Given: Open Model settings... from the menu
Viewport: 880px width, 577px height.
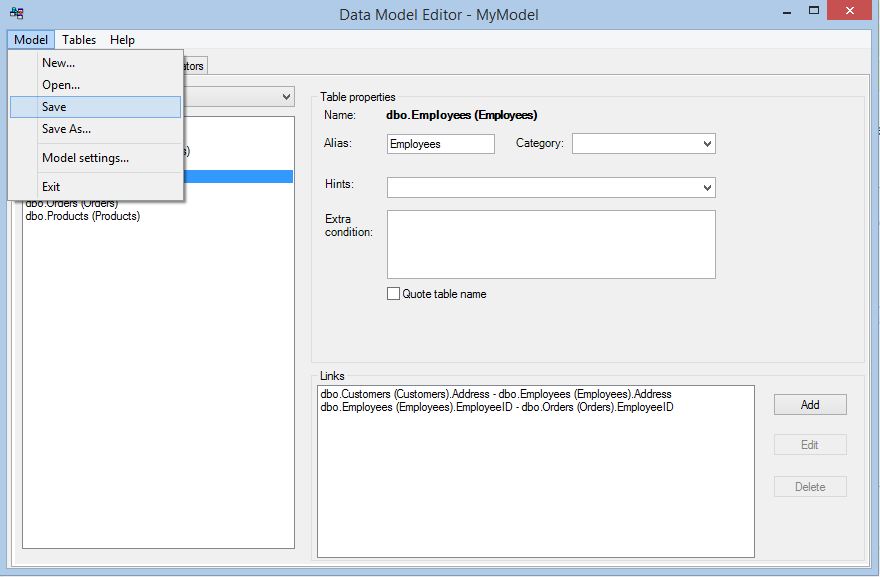Looking at the screenshot, I should click(85, 157).
